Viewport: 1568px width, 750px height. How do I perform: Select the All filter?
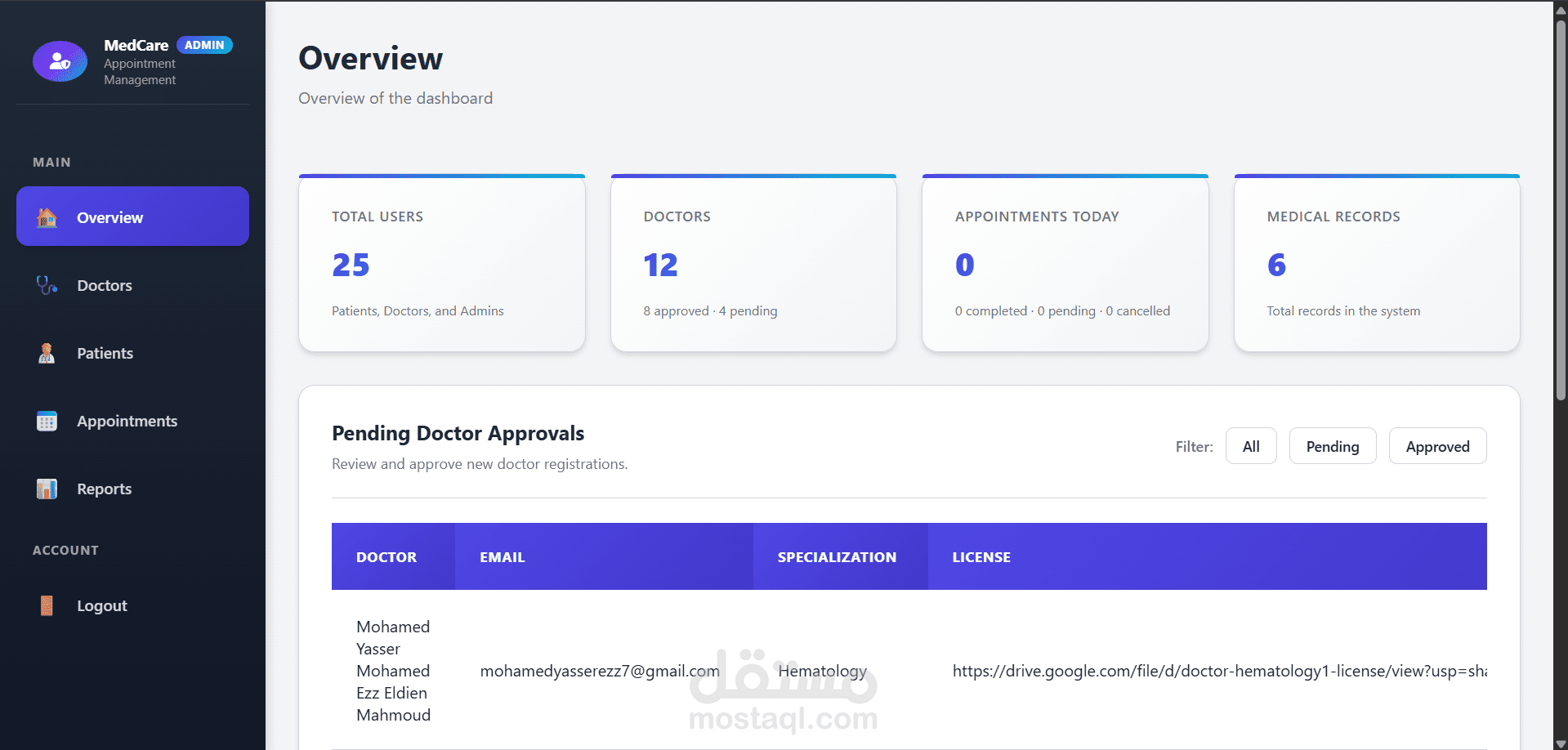coord(1251,446)
